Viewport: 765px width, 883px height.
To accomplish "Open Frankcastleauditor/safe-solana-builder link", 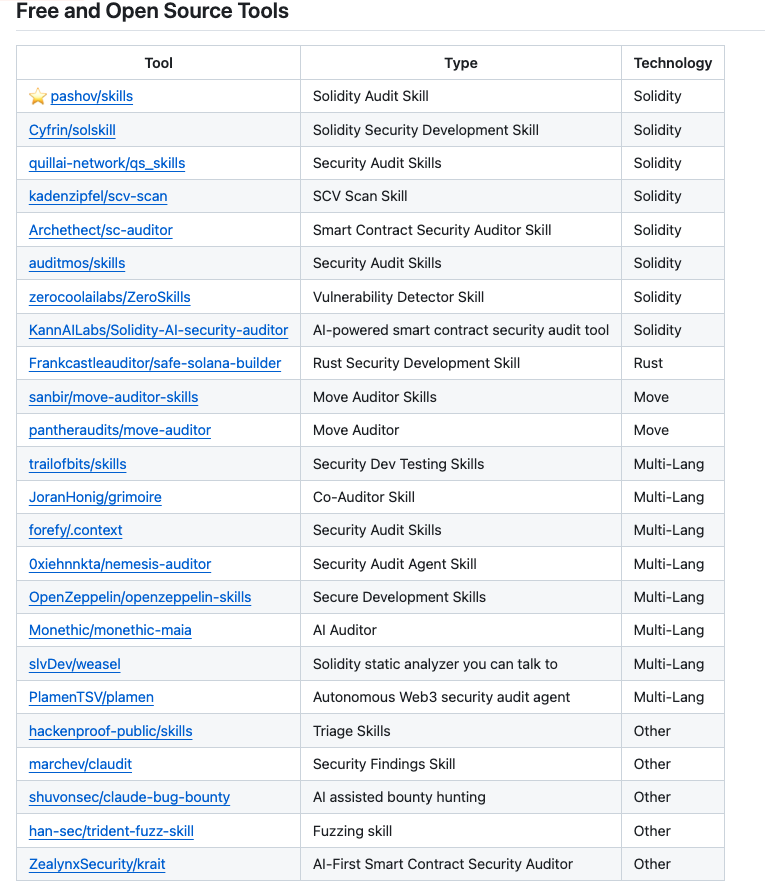I will click(155, 364).
